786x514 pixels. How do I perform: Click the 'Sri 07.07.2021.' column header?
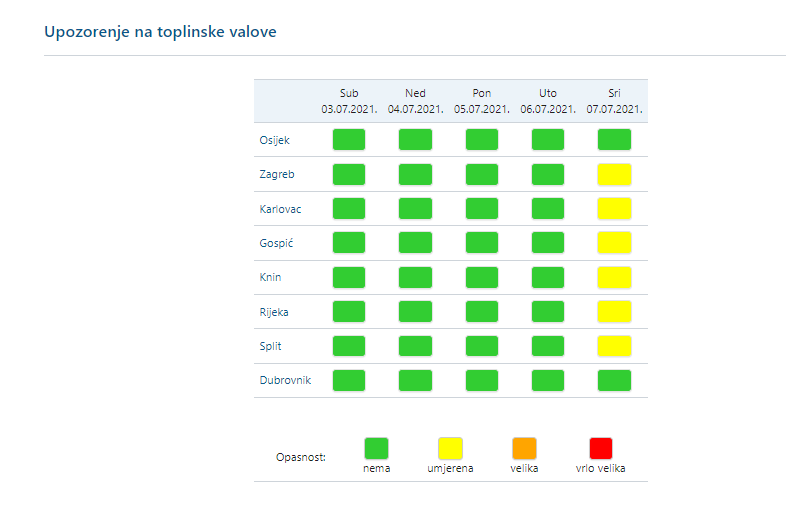point(614,101)
